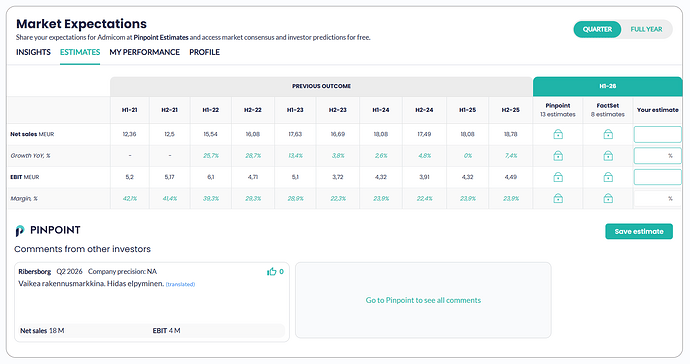Click the H1-23 column header

tap(295, 110)
